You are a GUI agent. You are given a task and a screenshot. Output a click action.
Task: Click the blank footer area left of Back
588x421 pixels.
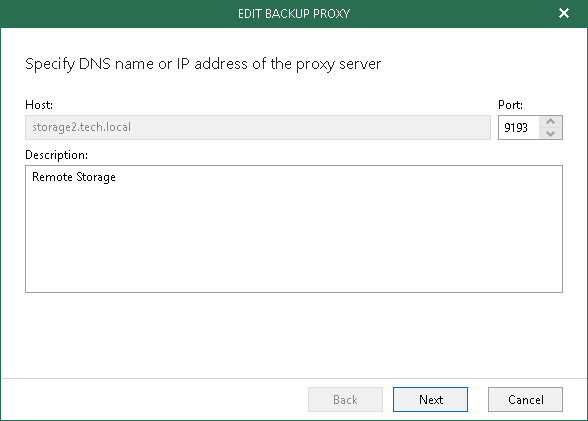154,400
